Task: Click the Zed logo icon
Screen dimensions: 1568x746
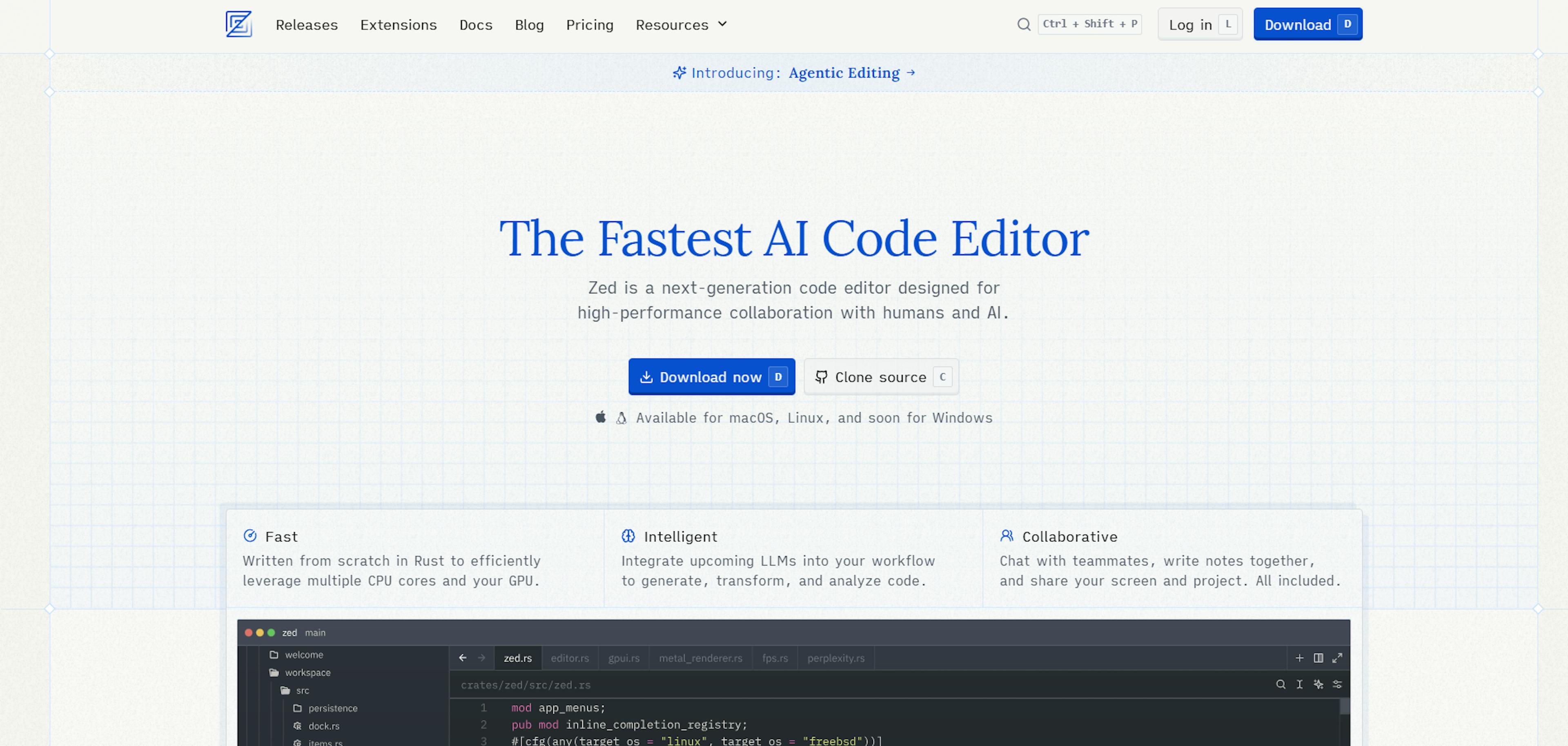Action: point(238,24)
